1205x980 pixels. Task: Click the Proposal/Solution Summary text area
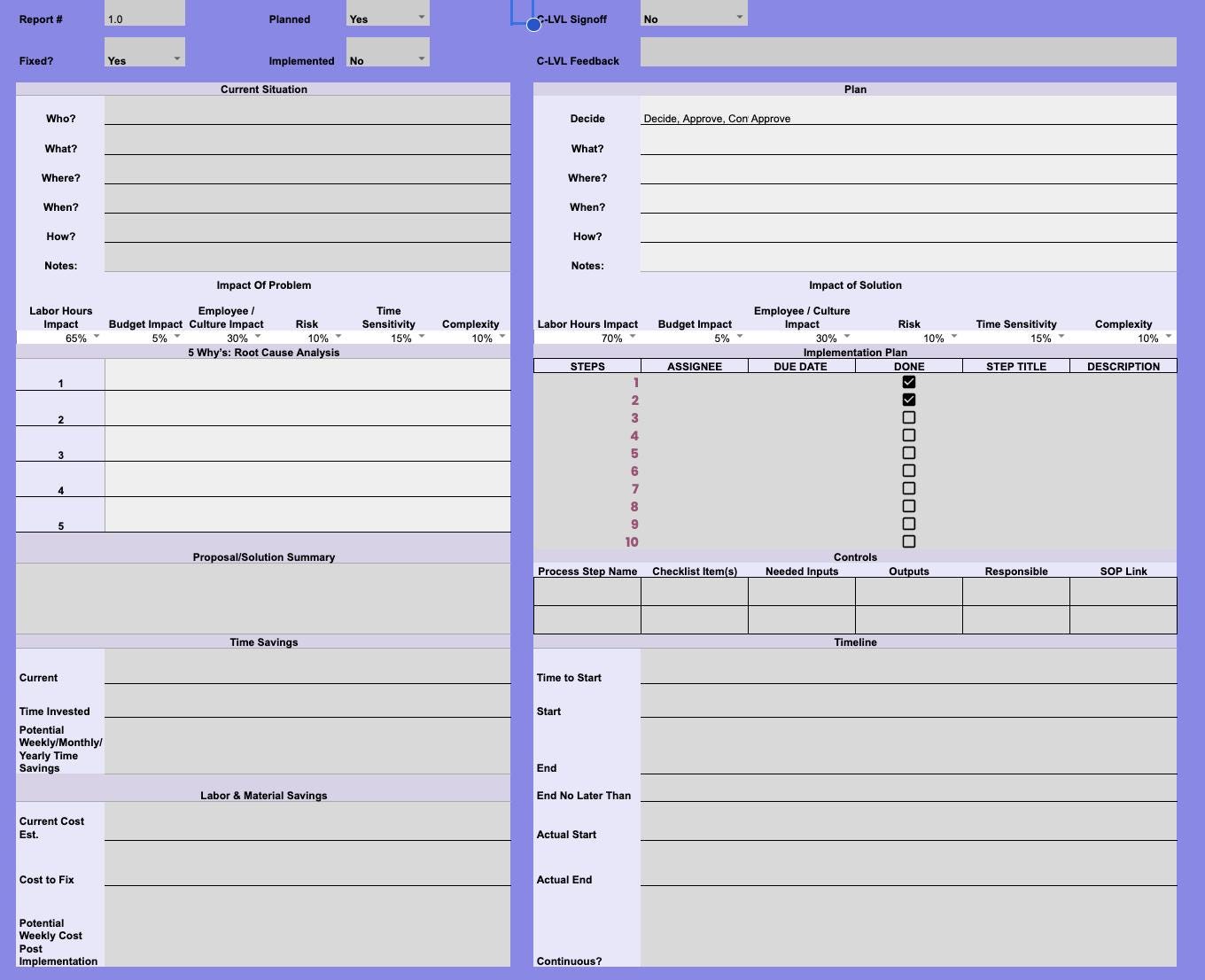pos(263,598)
